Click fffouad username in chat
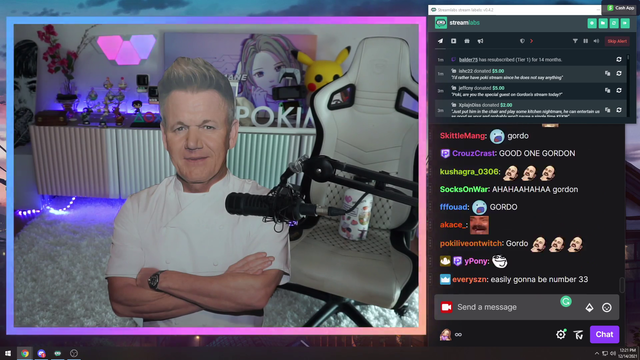640x360 pixels. (454, 207)
